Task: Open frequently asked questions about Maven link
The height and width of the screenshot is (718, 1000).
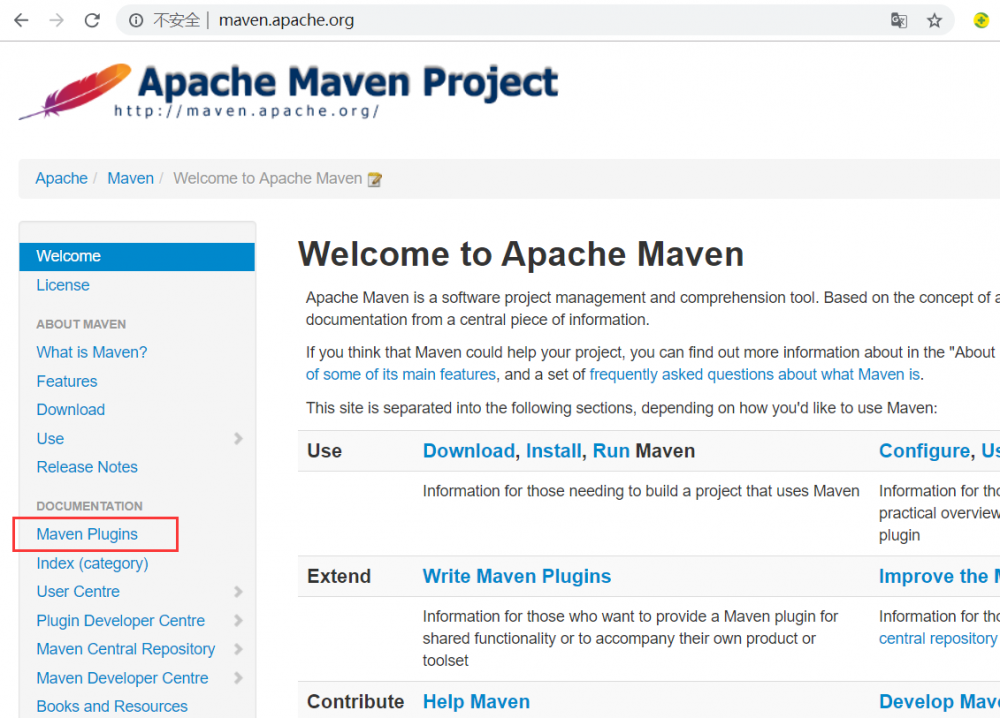Action: 754,374
